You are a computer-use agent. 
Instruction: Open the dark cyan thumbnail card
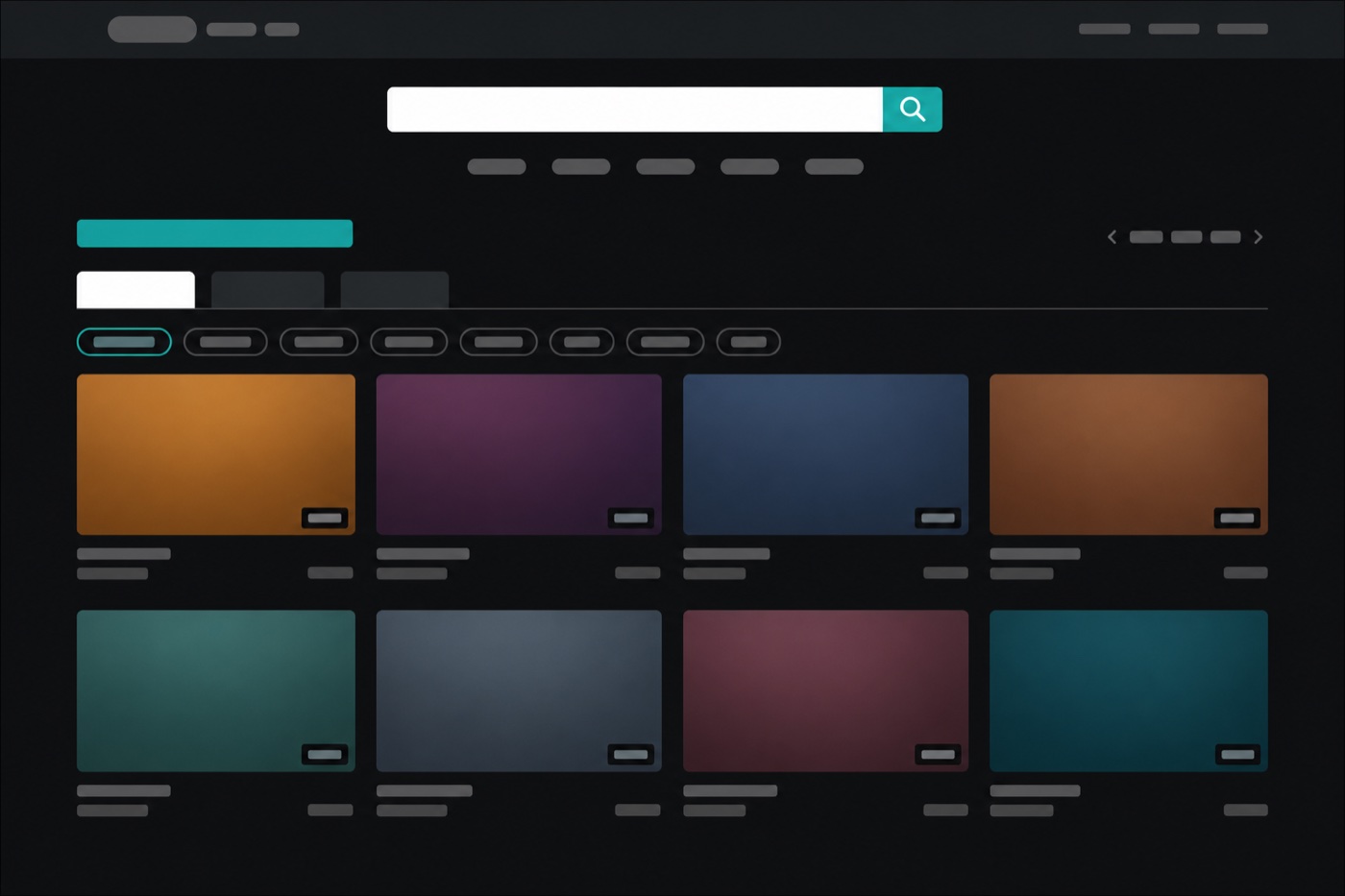click(1129, 690)
